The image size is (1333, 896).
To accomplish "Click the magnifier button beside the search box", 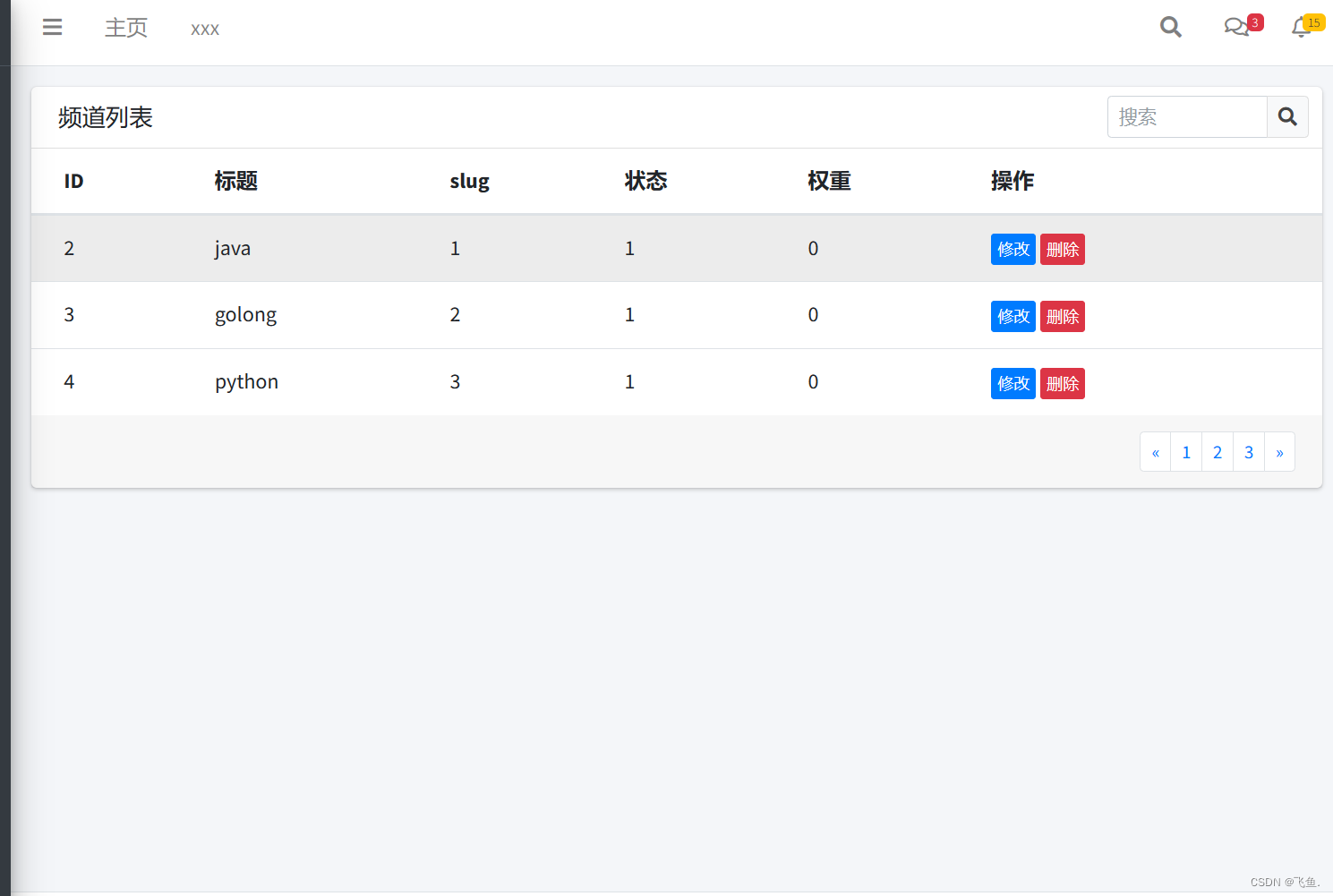I will click(x=1287, y=116).
